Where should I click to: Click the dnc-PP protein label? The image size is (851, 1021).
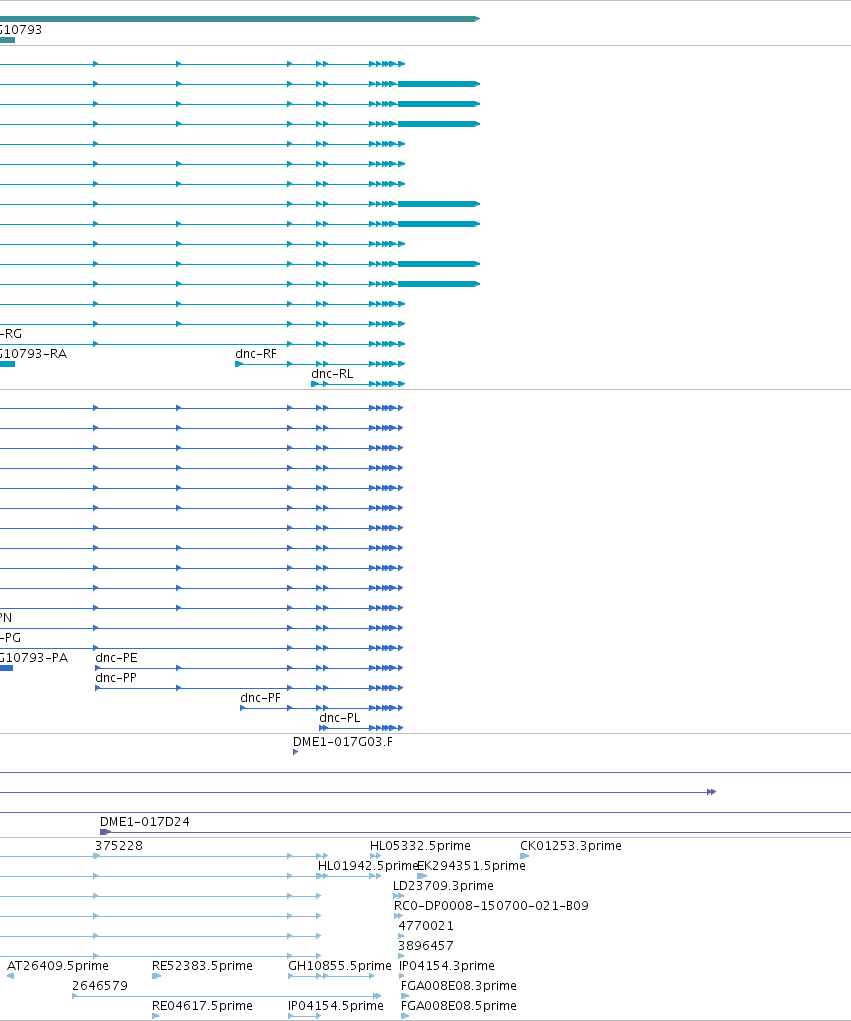tap(116, 678)
